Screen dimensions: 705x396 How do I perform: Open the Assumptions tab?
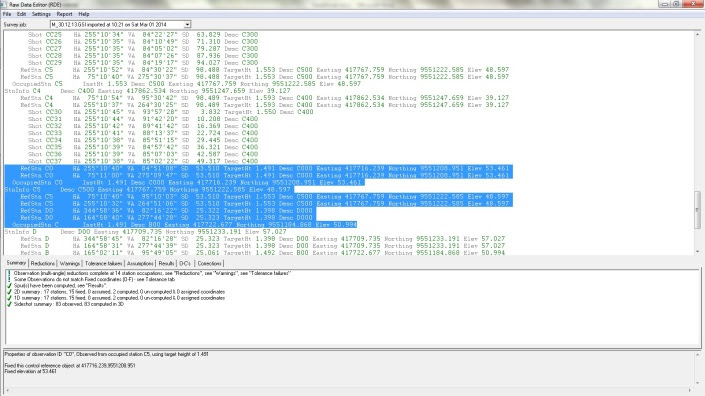(140, 263)
